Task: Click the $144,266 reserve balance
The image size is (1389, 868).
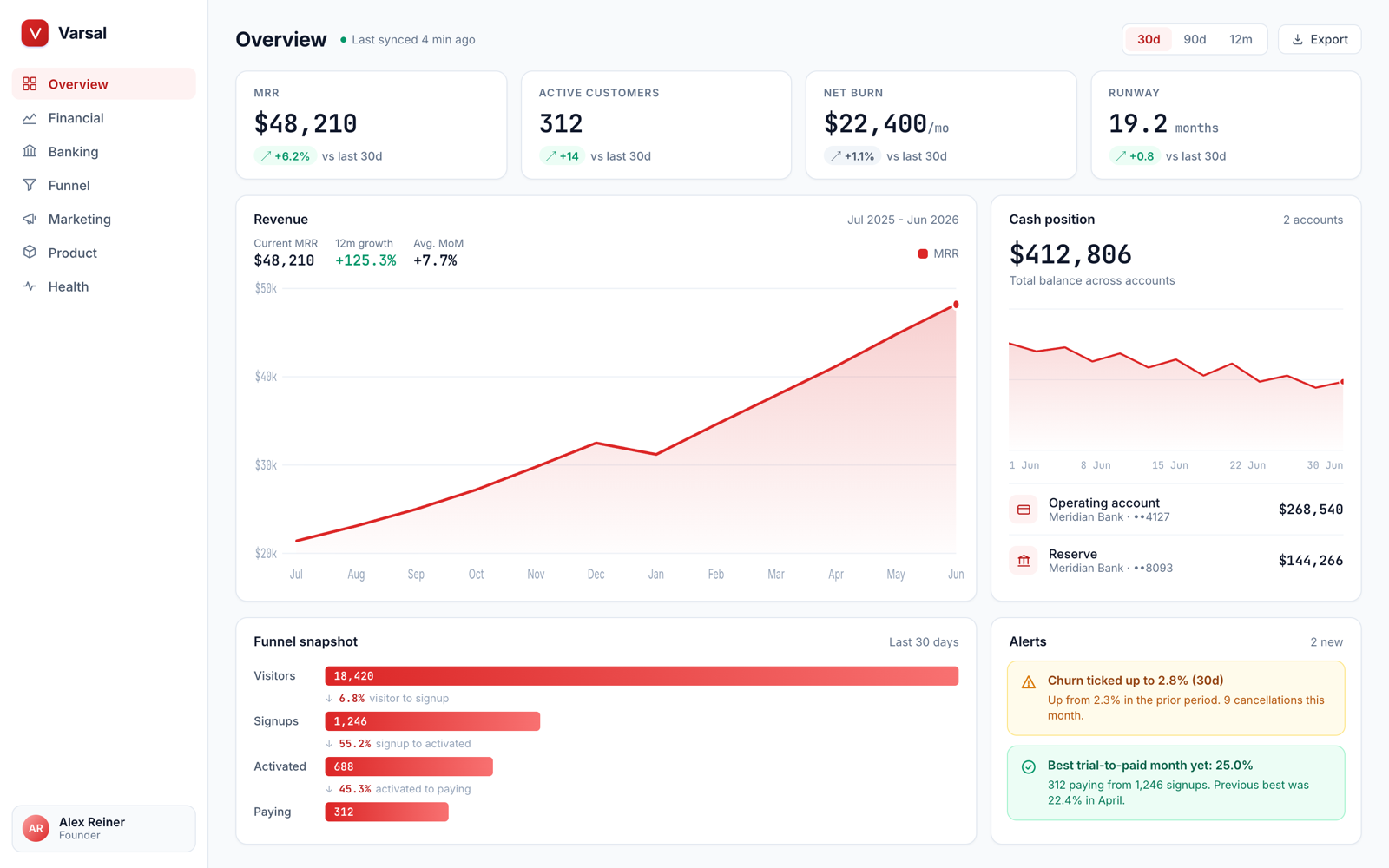Action: [x=1311, y=561]
